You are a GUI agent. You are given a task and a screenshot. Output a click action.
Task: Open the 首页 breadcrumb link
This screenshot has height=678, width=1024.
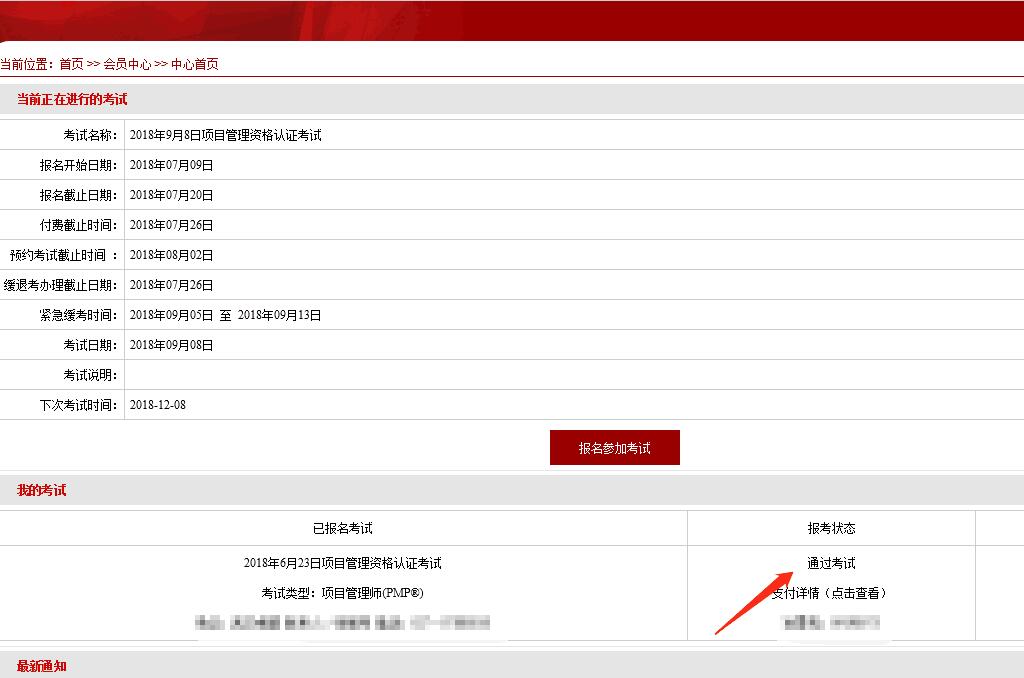click(x=71, y=64)
